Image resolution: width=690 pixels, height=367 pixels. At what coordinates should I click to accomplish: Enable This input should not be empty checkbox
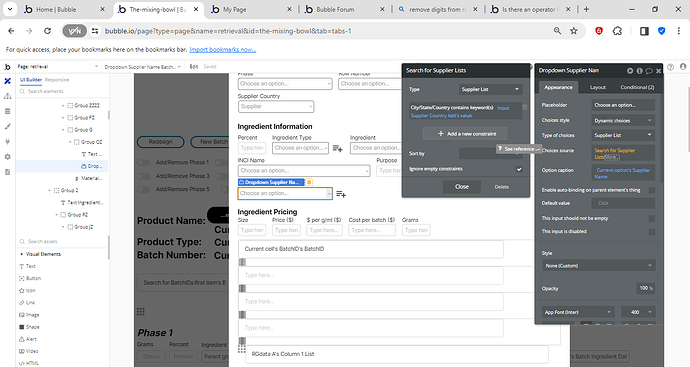pos(652,218)
